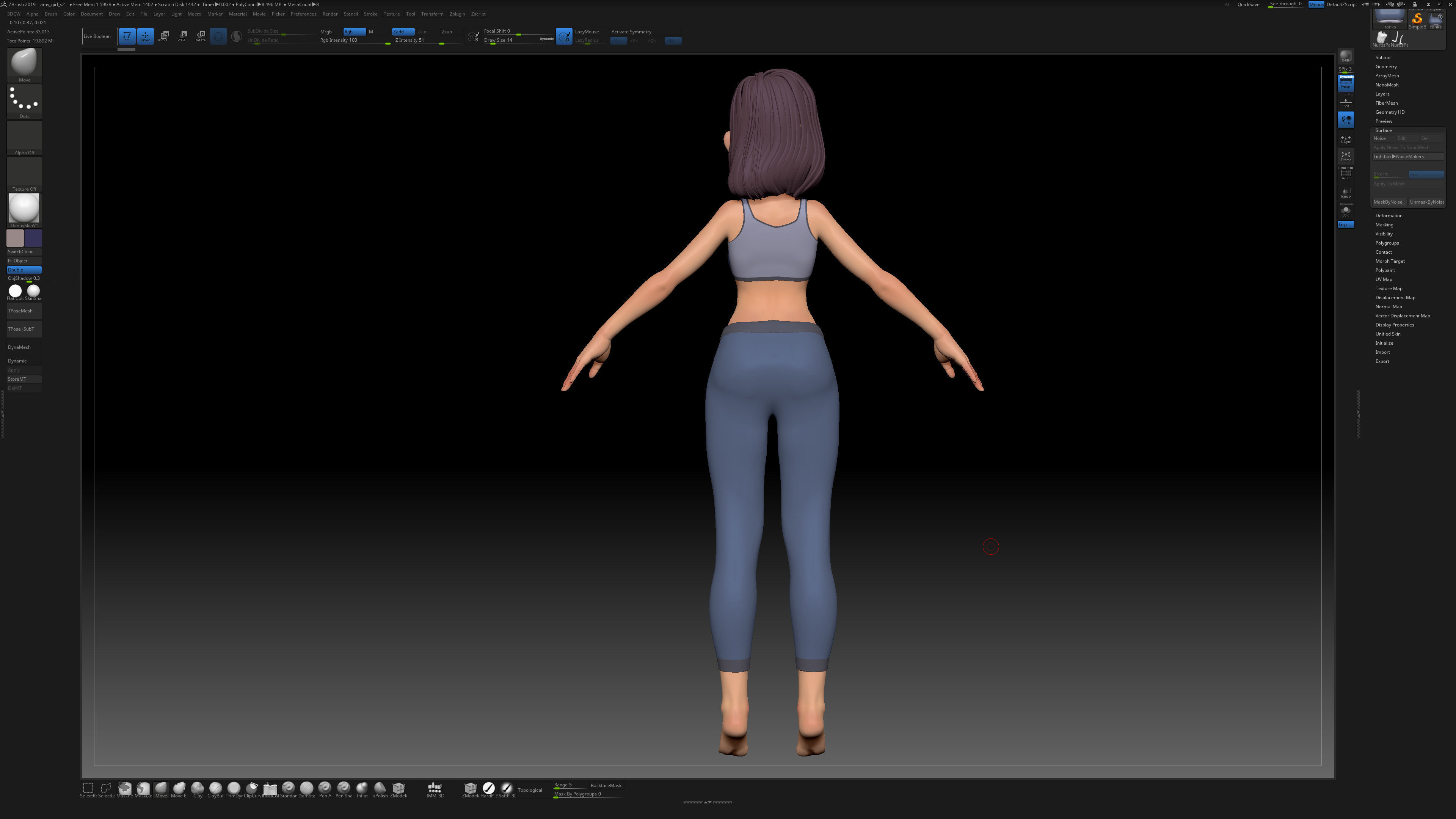Toggle Double sided display
The image size is (1456, 819).
[24, 270]
